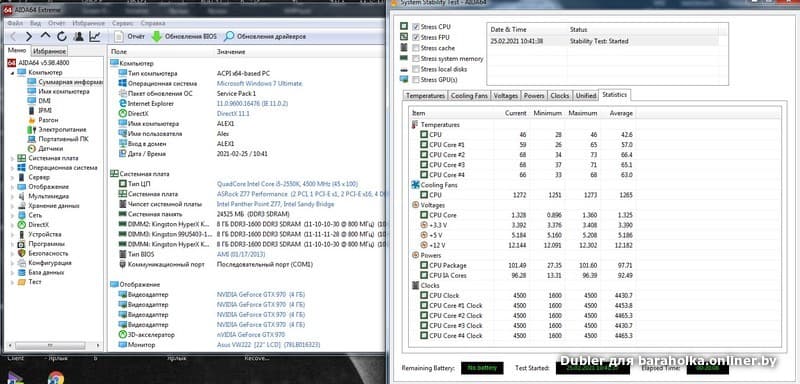Switch to the Меню sidebar tab
The height and width of the screenshot is (384, 800).
(17, 51)
